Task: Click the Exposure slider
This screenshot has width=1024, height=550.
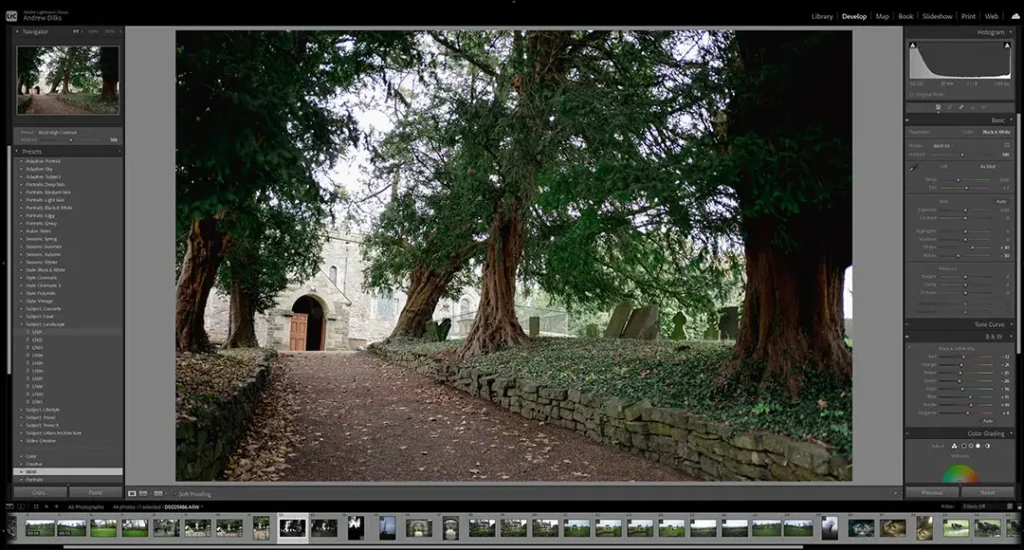Action: [x=965, y=210]
